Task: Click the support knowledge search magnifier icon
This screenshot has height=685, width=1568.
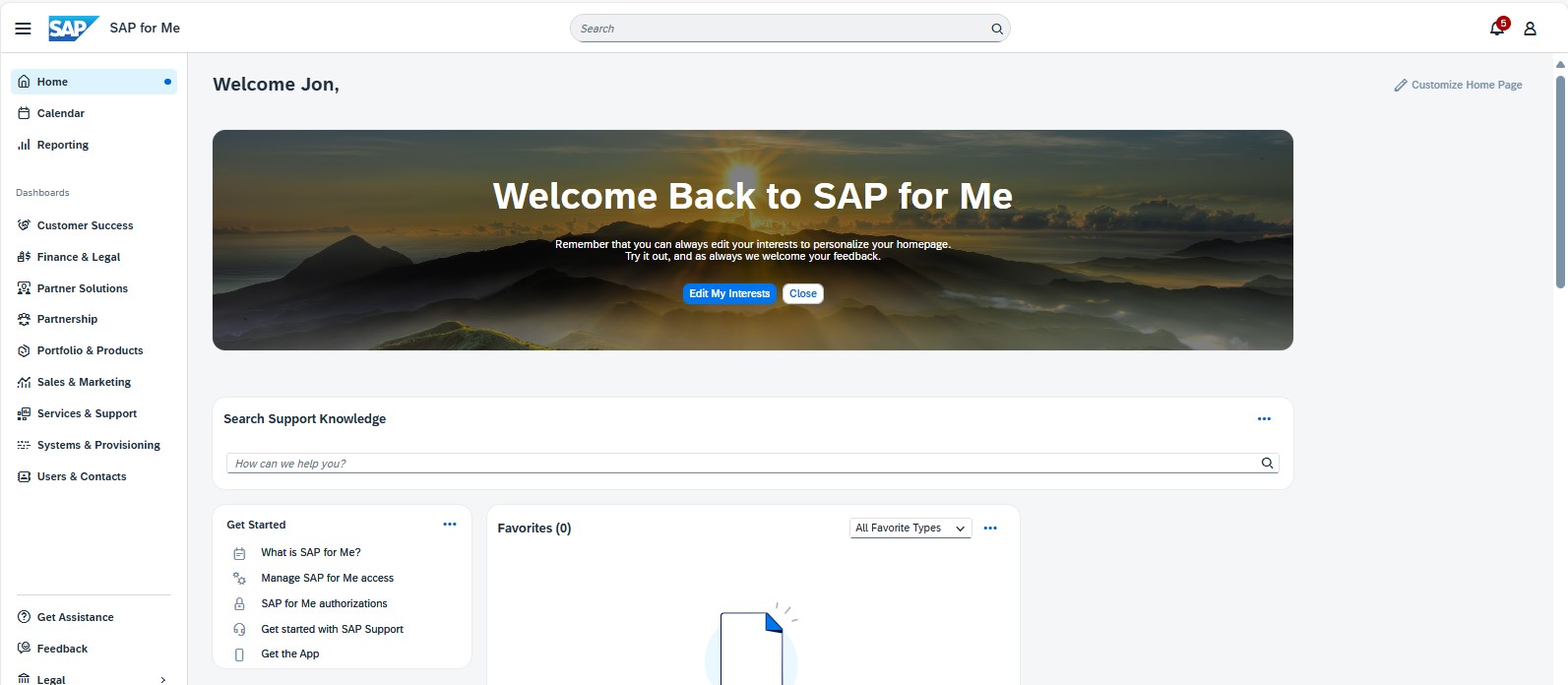Action: pyautogui.click(x=1267, y=464)
